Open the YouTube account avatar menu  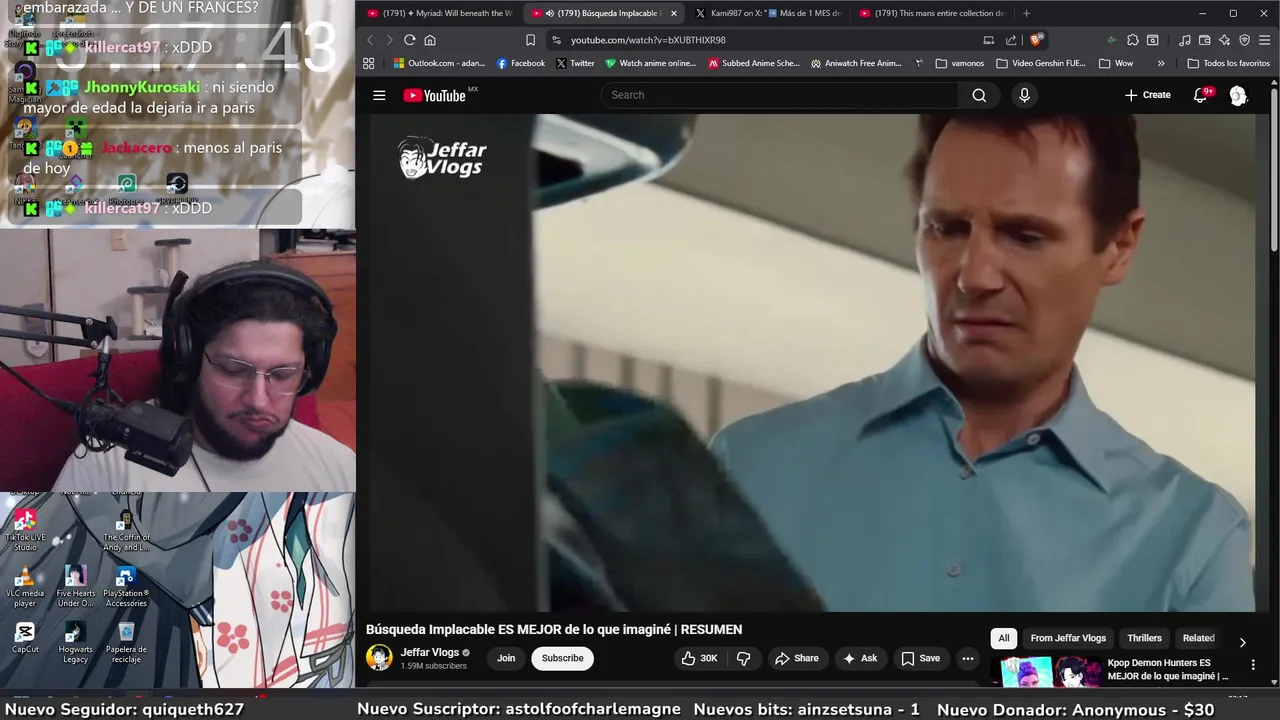point(1238,95)
